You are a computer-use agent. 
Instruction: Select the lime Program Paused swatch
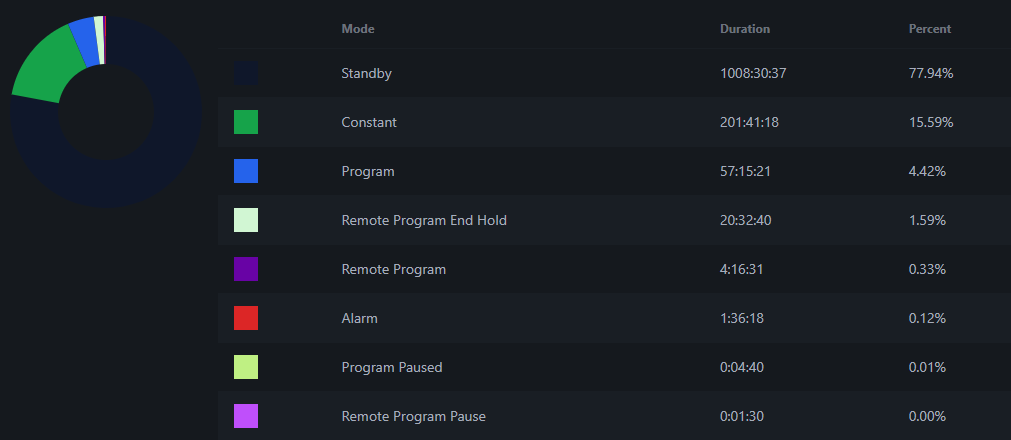pyautogui.click(x=246, y=367)
